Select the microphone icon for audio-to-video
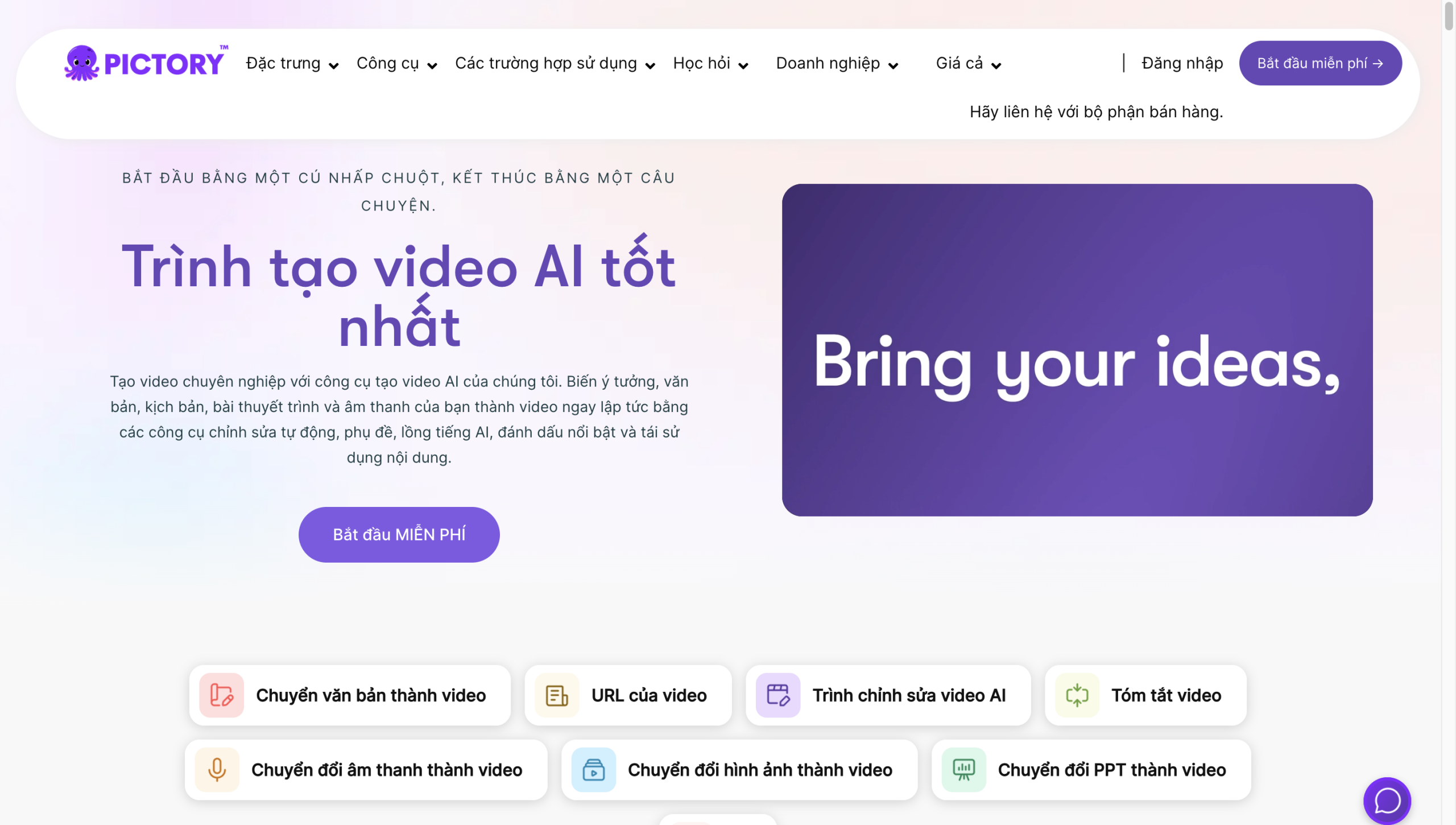 point(217,770)
